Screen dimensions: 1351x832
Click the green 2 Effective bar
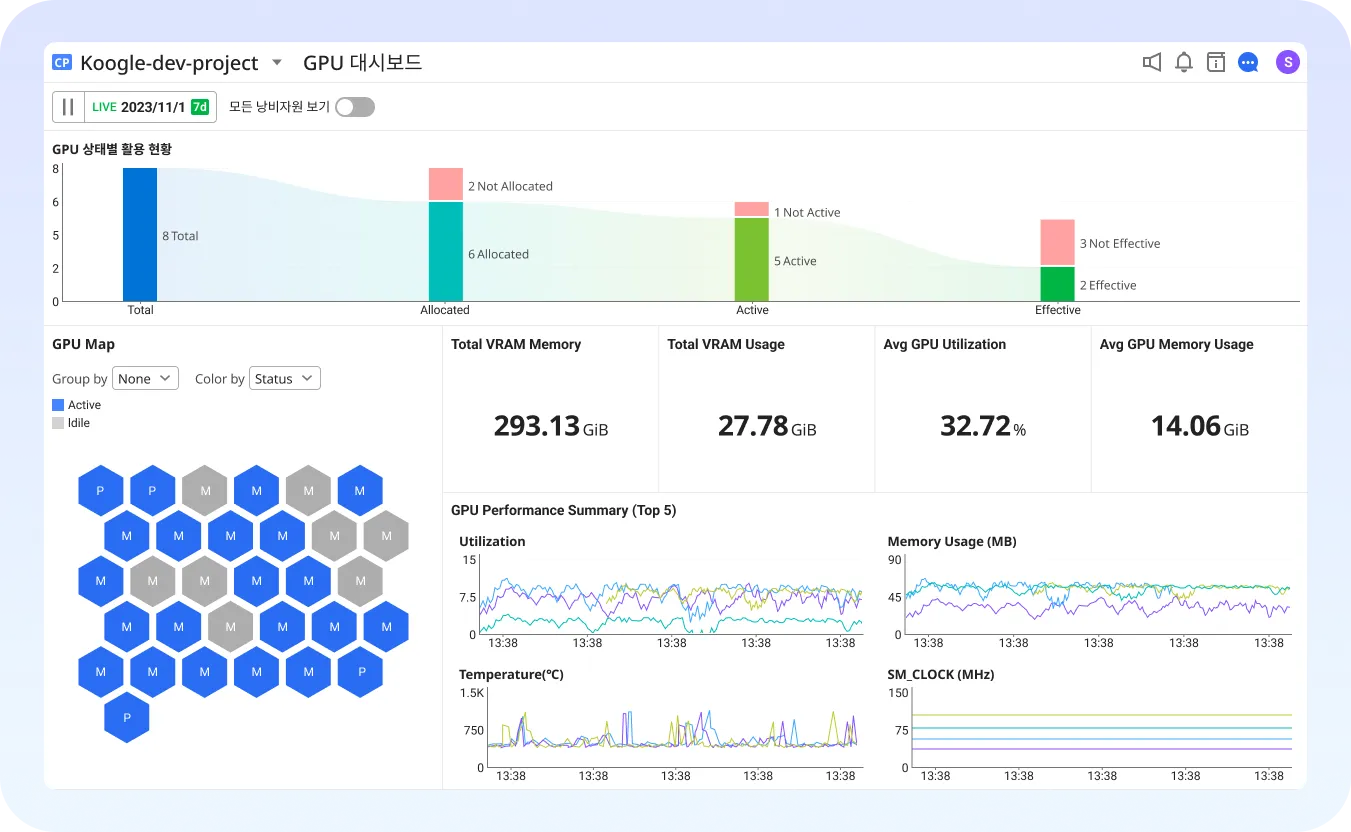coord(1057,284)
